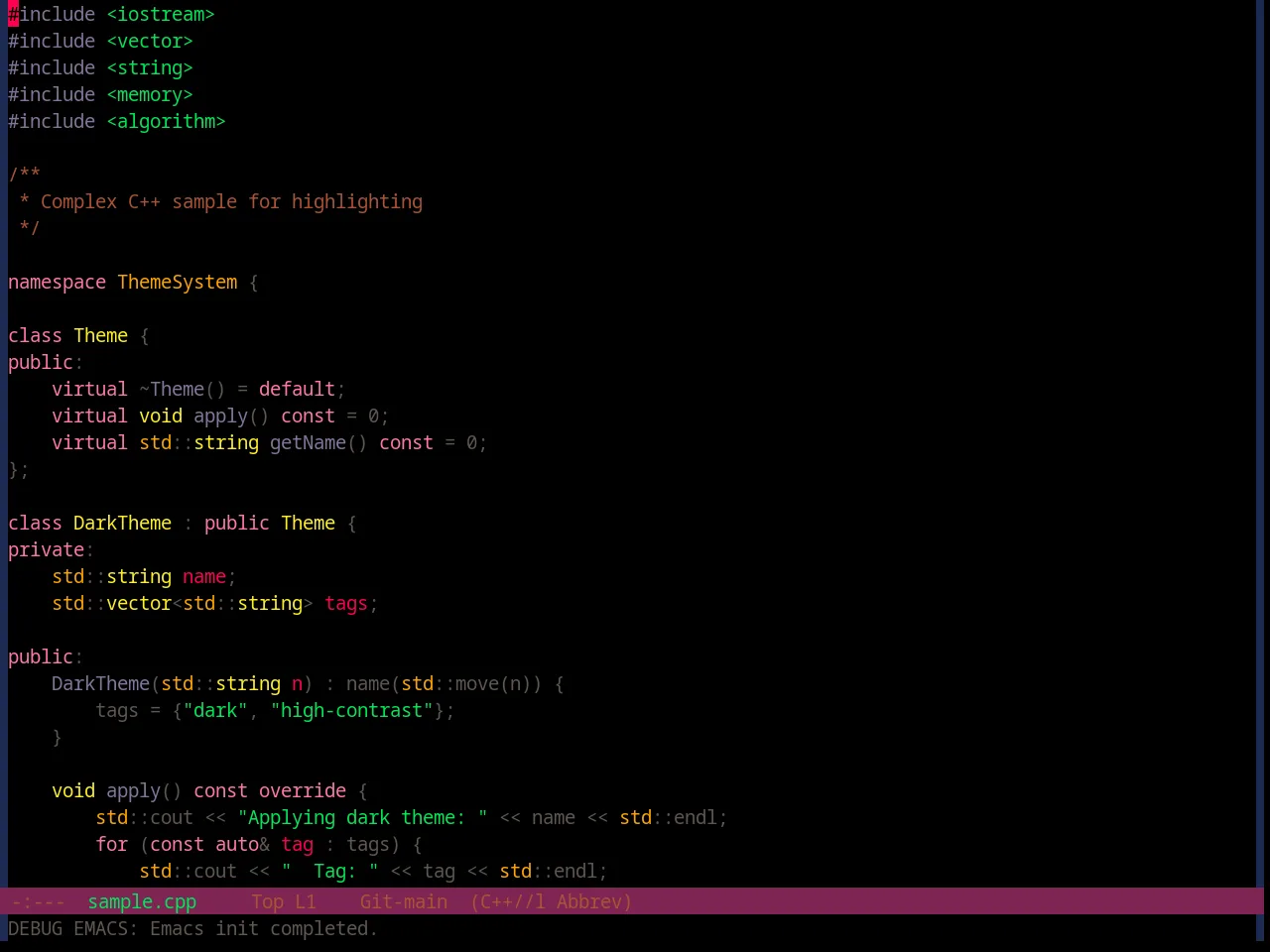Screen dimensions: 1270x952
Task: Click the Git-main indicator in mode line
Action: (404, 901)
